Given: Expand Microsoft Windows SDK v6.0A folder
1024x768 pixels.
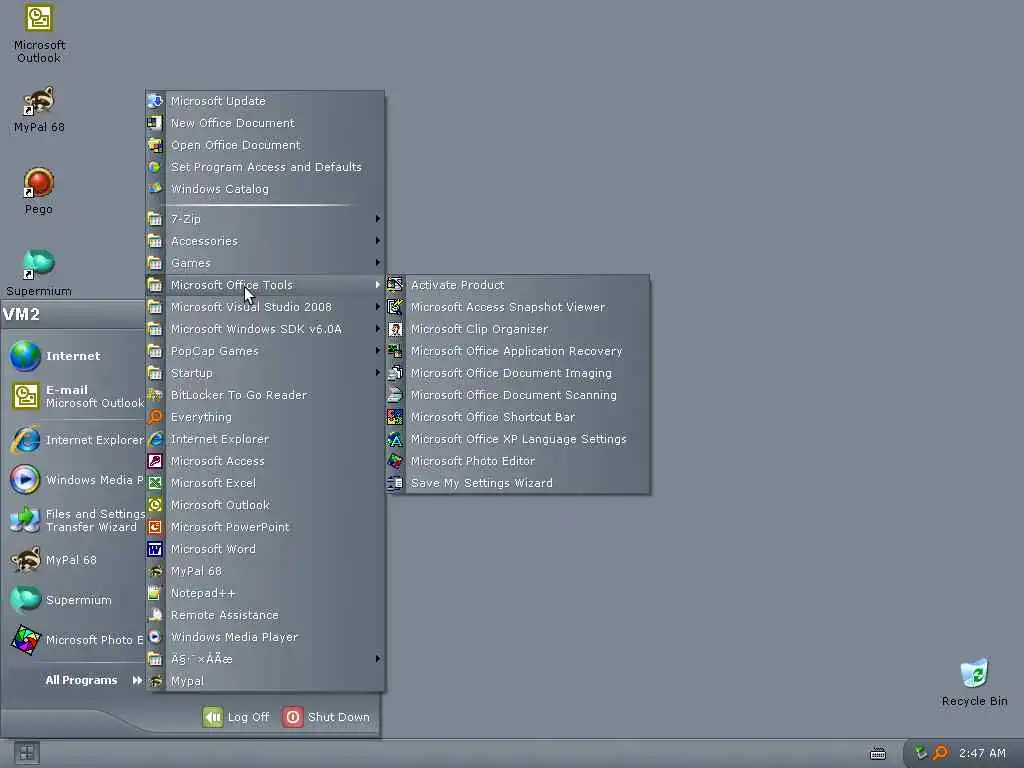Looking at the screenshot, I should [265, 329].
